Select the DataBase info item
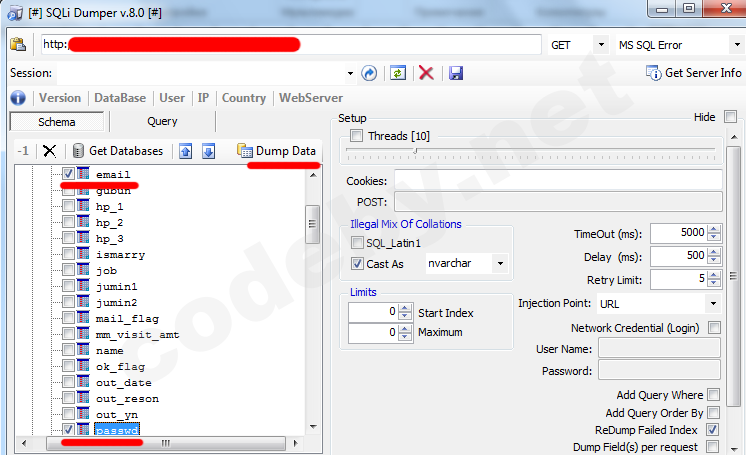 coord(120,98)
